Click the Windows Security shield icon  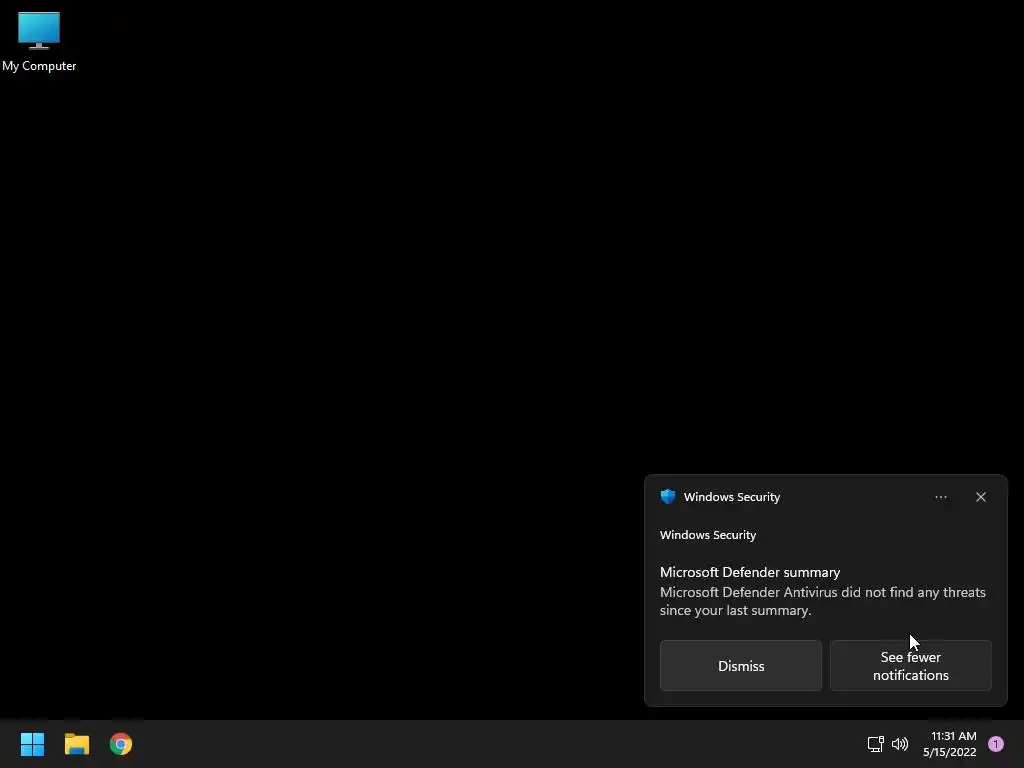[x=667, y=496]
